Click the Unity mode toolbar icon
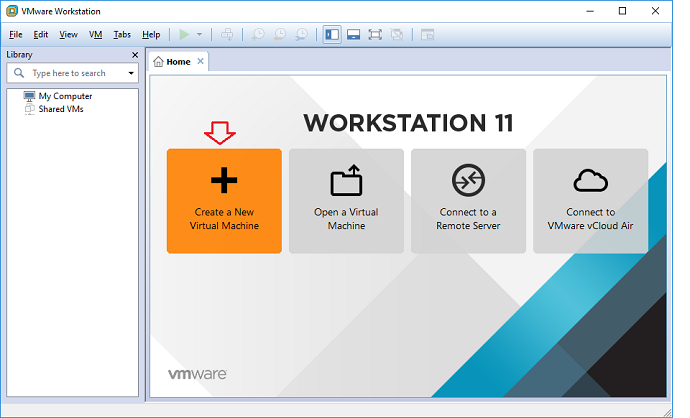 click(397, 34)
